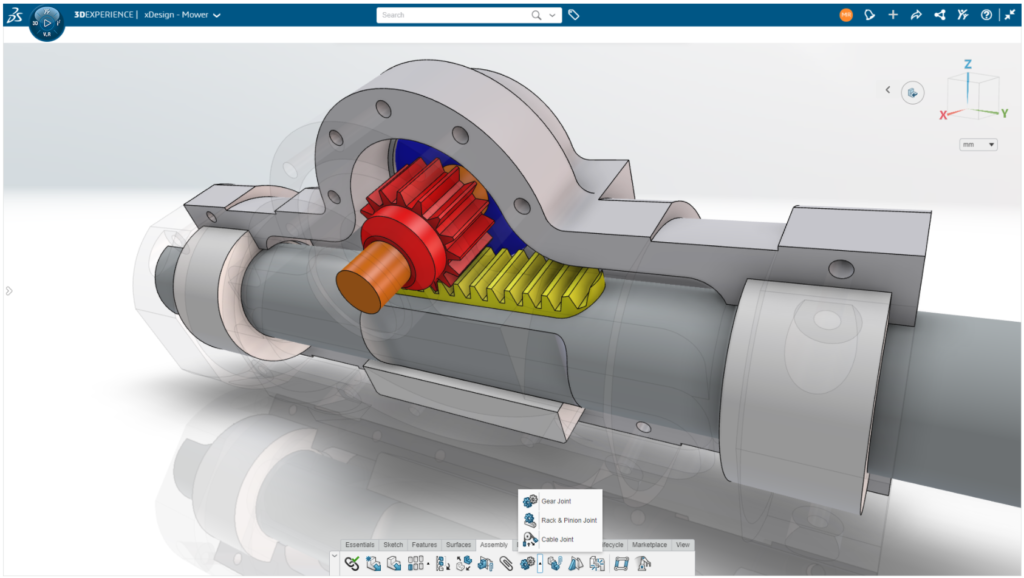This screenshot has height=578, width=1024.
Task: Open the help question mark icon
Action: 987,14
